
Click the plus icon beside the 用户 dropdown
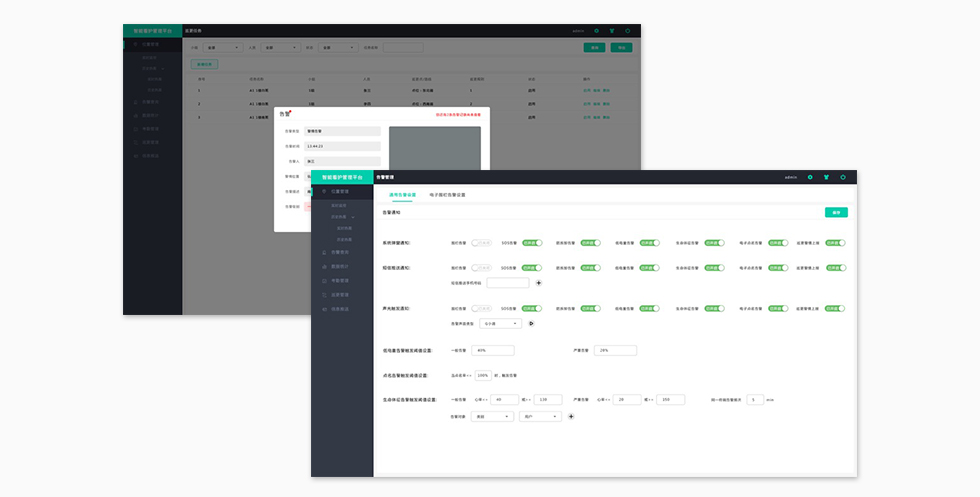pyautogui.click(x=571, y=416)
